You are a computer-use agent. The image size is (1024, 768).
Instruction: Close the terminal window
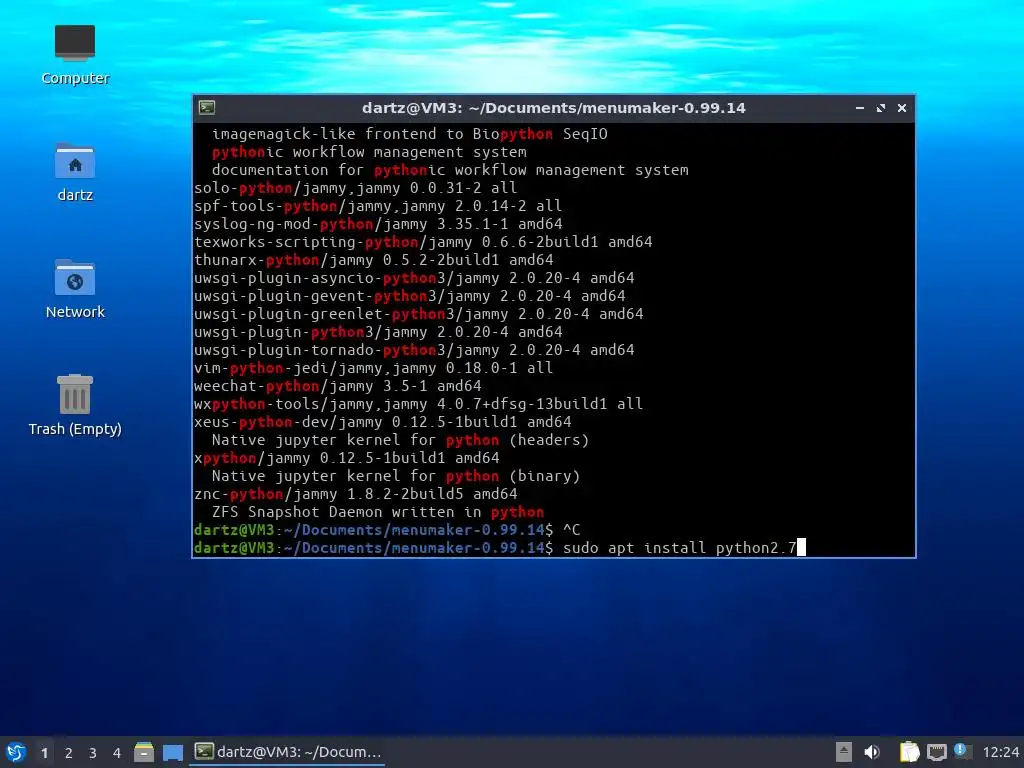click(x=902, y=108)
